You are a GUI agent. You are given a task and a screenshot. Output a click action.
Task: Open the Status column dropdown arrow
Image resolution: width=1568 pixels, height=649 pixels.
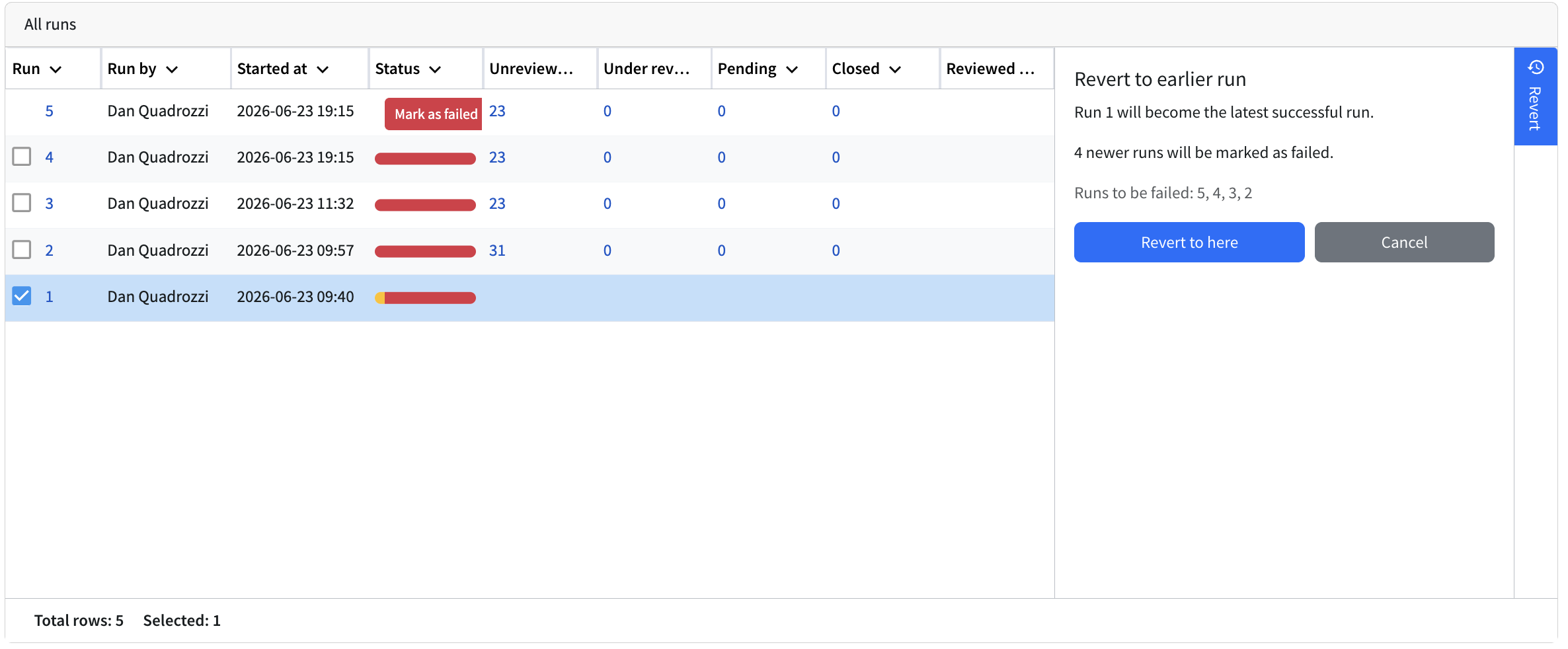tap(435, 69)
